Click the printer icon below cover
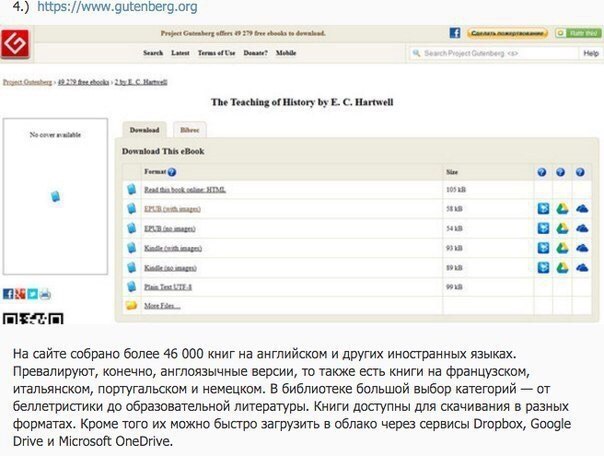604x456 pixels. point(44,294)
